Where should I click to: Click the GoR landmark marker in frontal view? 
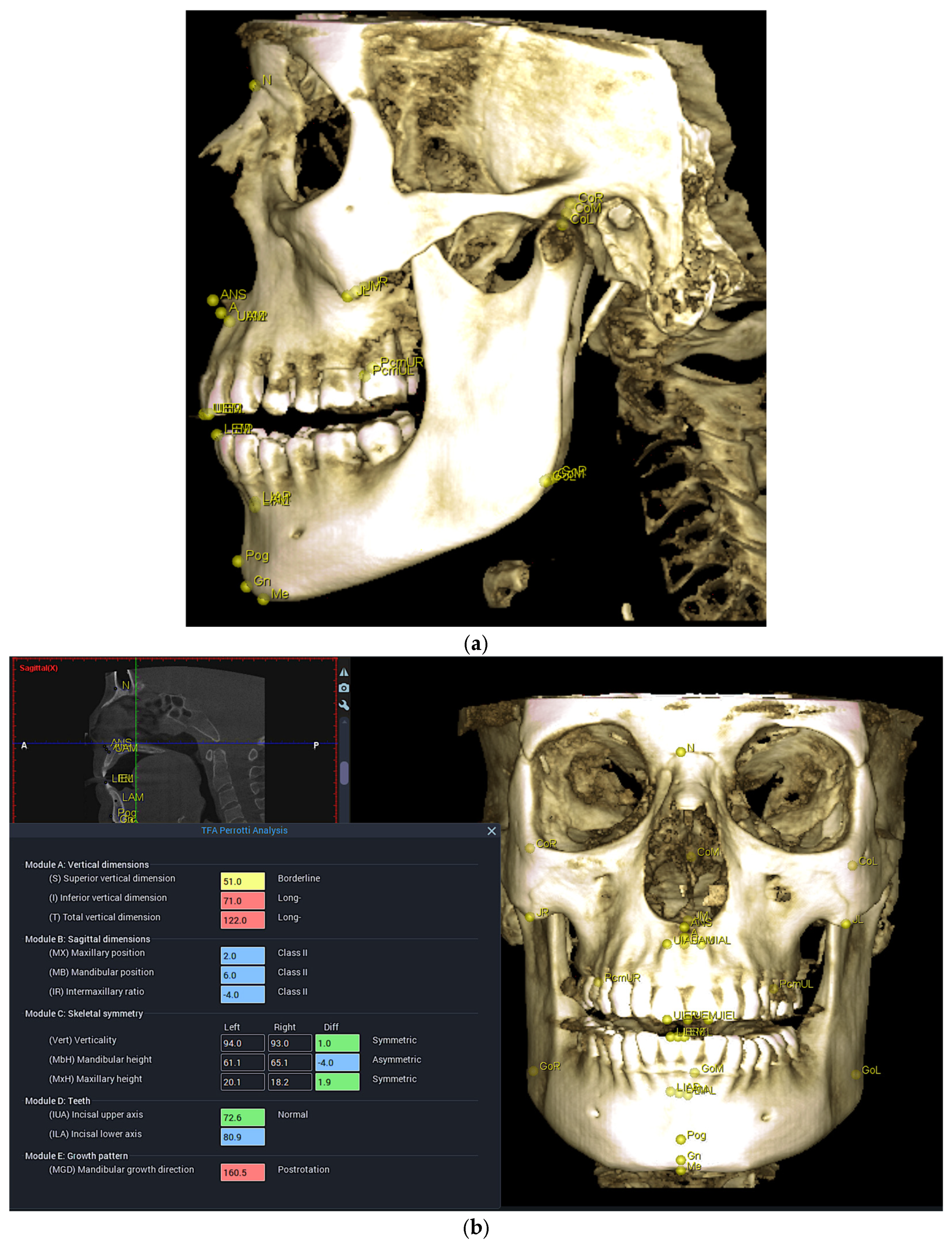coord(533,1071)
